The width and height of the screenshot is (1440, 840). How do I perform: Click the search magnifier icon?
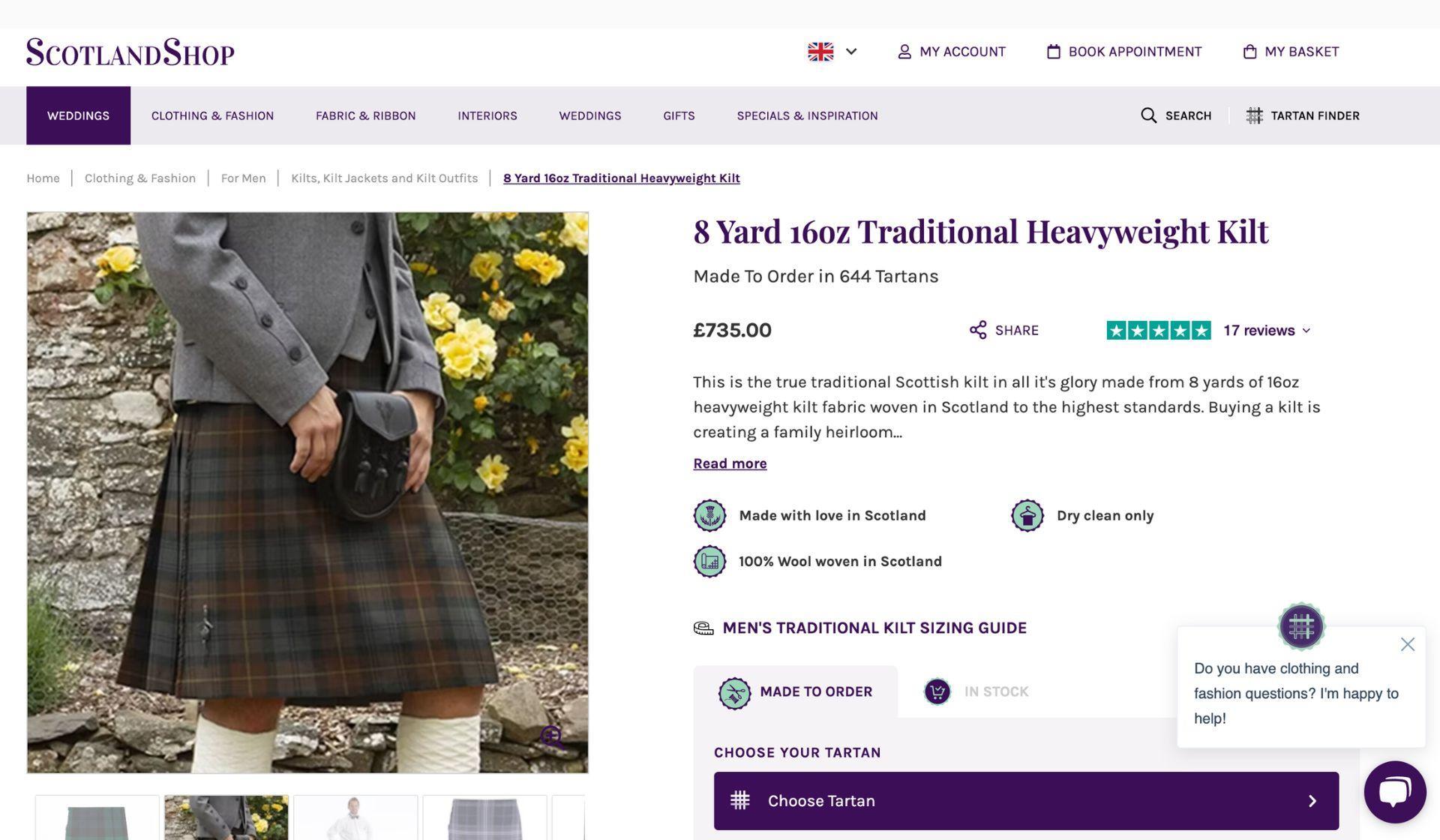click(1148, 115)
